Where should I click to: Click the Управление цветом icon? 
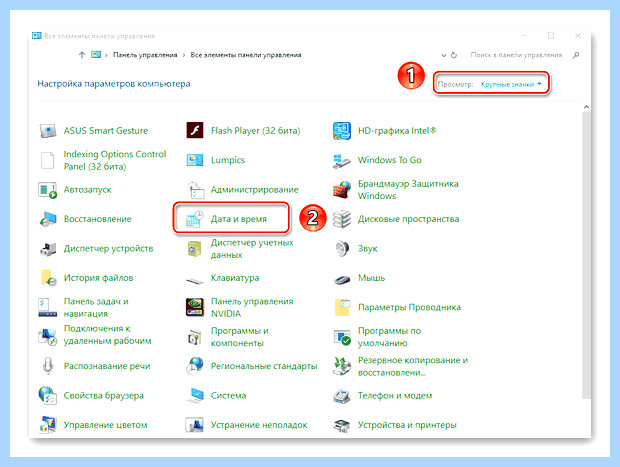click(48, 425)
